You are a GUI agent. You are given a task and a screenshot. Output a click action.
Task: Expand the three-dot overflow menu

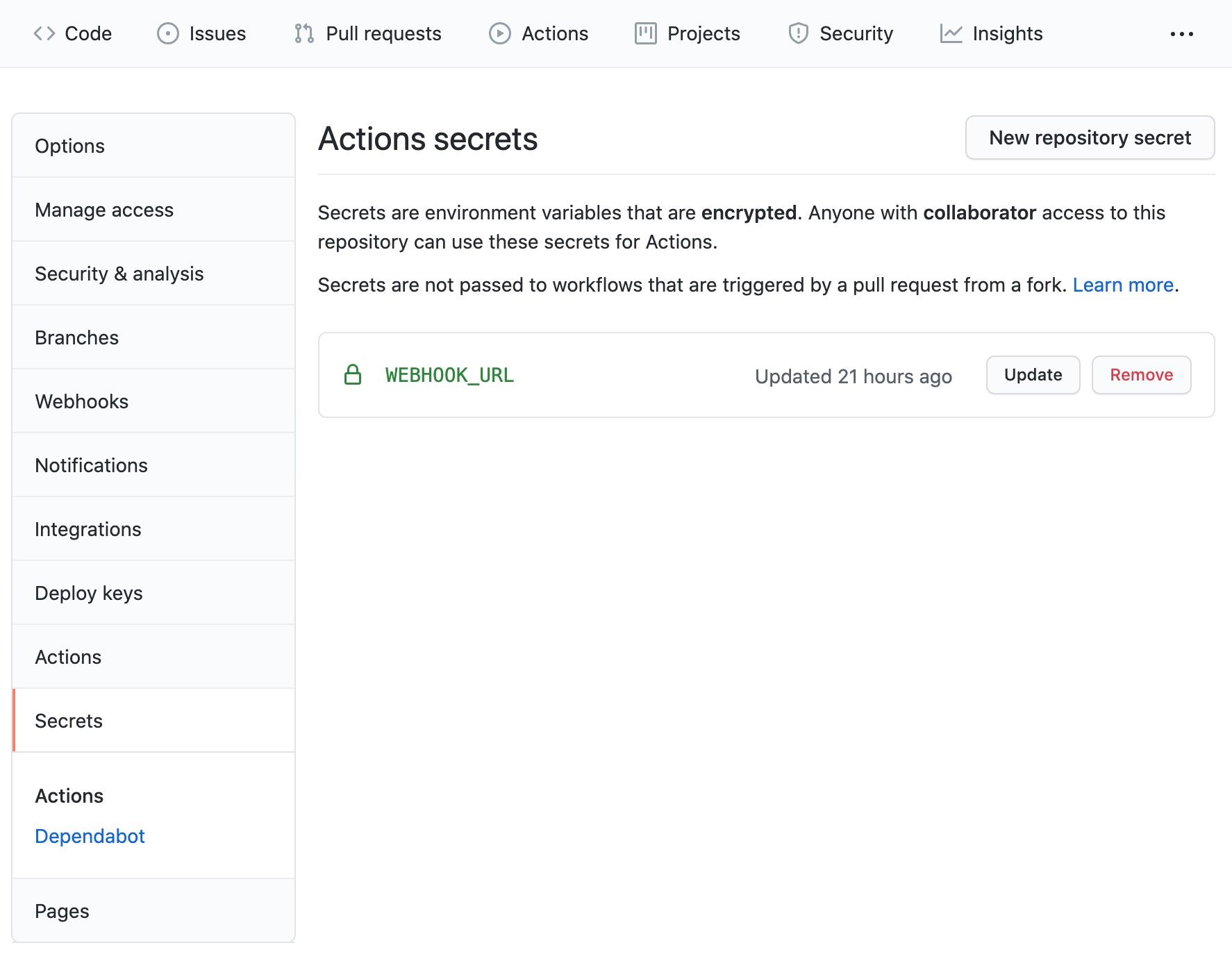tap(1181, 33)
